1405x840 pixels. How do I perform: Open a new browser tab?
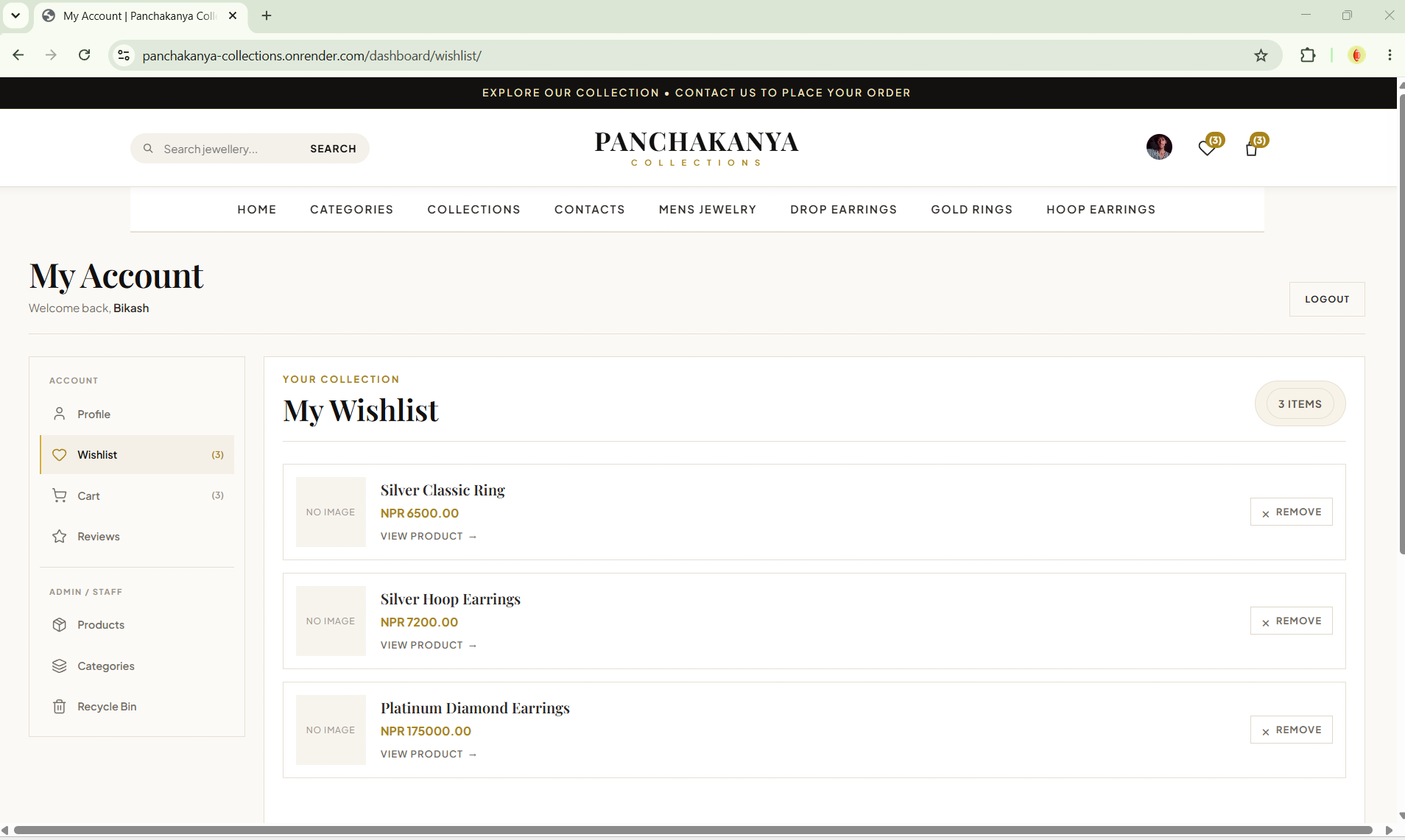pyautogui.click(x=267, y=15)
